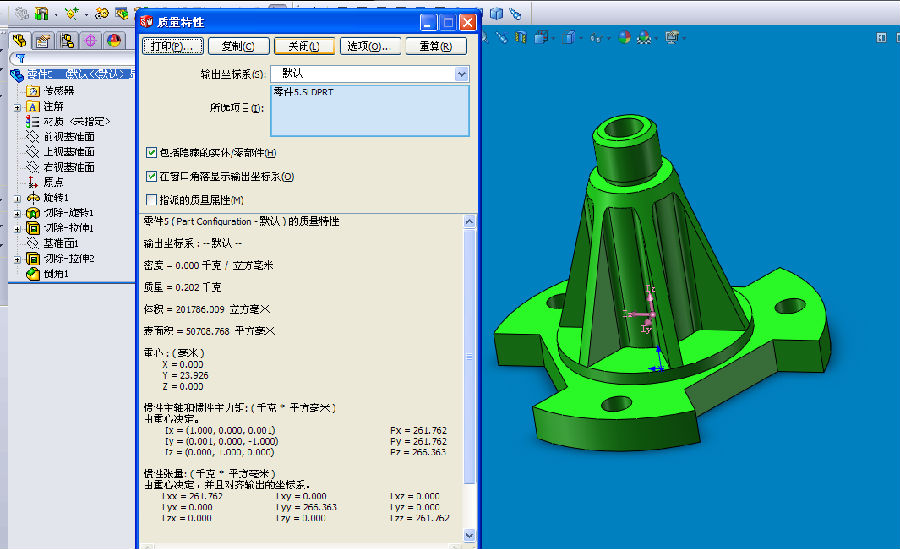Expand the 注解 node in feature tree
Screen dimensions: 900x549
coord(17,106)
